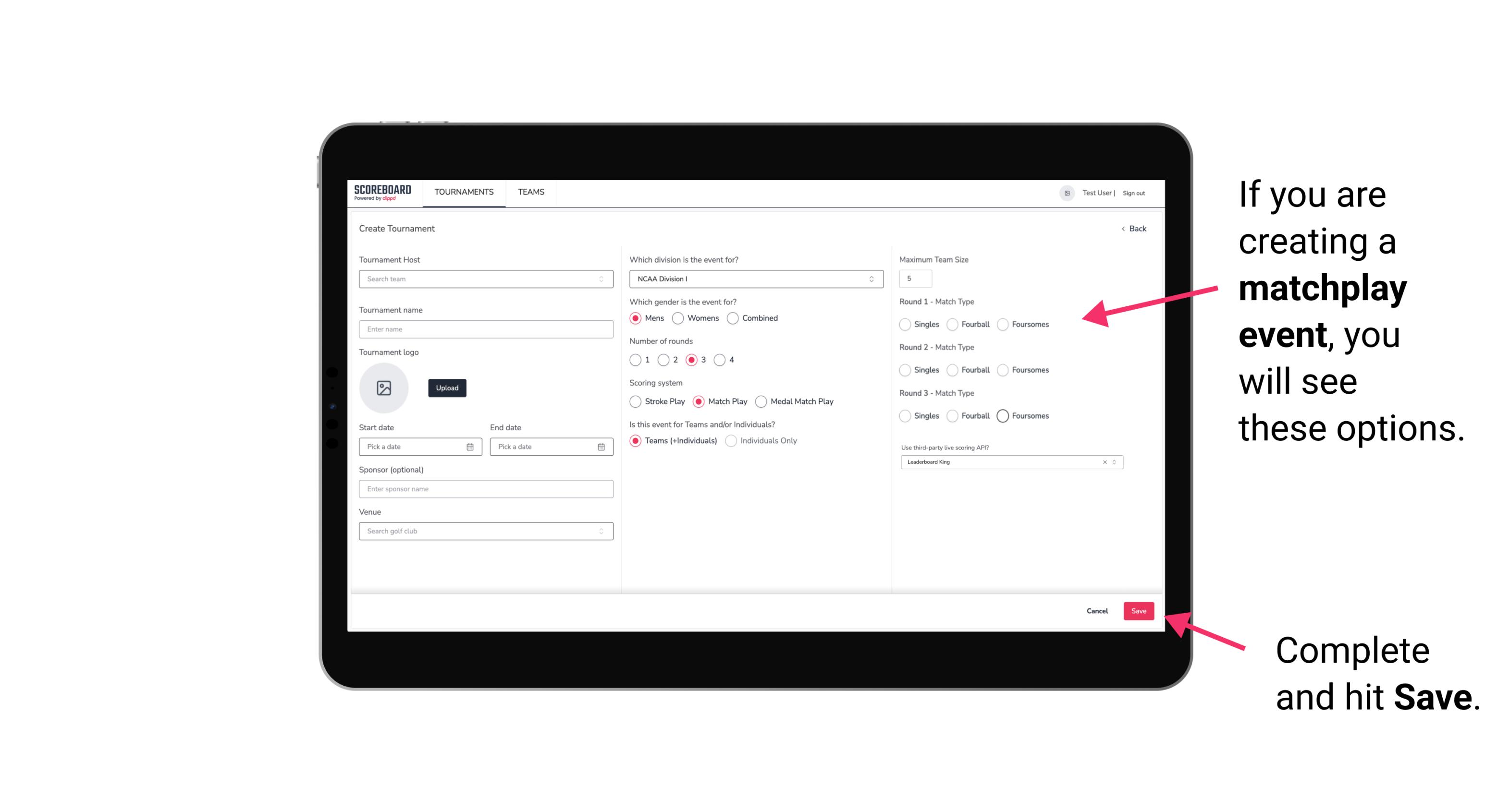
Task: Click the End date calendar icon
Action: [600, 446]
